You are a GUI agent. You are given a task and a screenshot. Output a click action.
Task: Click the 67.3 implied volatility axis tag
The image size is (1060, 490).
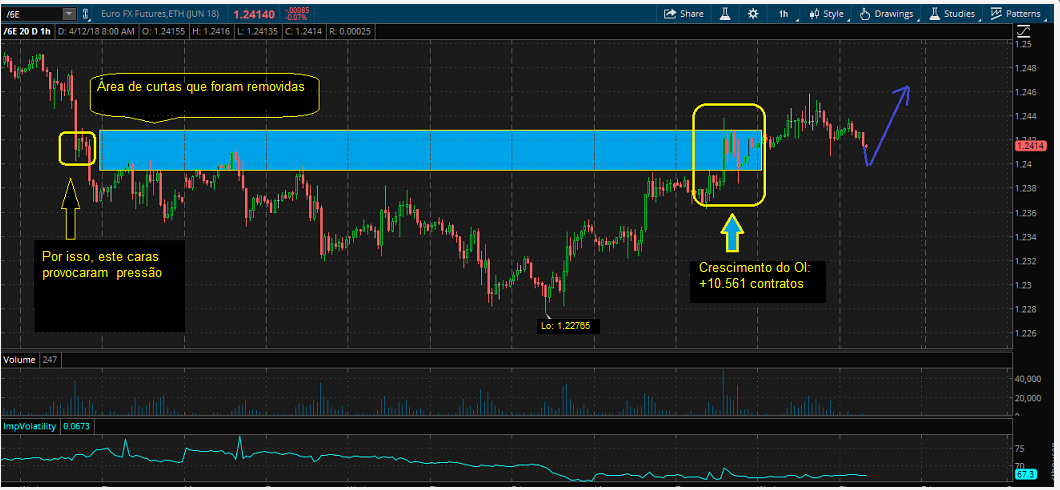[x=1027, y=474]
